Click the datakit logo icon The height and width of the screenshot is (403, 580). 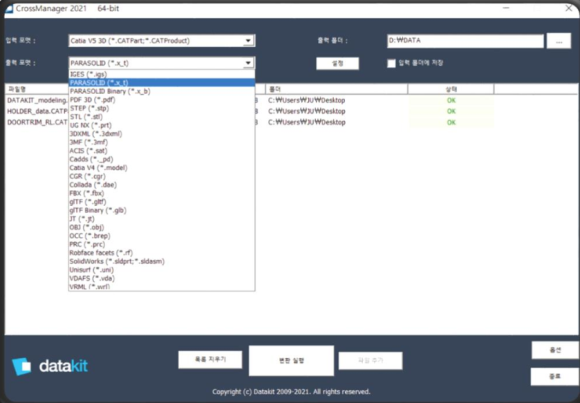(x=21, y=366)
